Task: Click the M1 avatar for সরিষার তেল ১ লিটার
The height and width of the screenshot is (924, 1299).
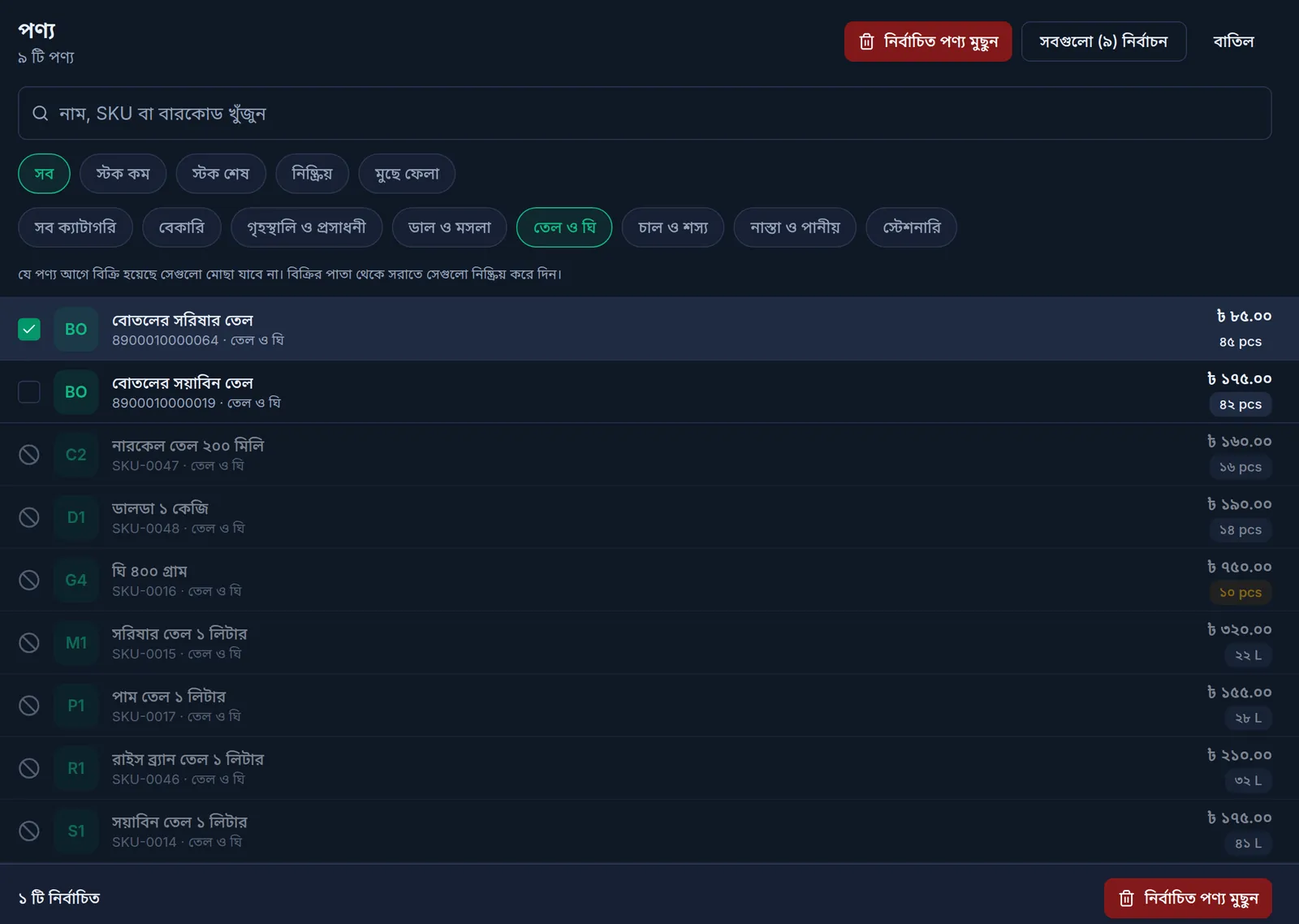Action: (76, 642)
